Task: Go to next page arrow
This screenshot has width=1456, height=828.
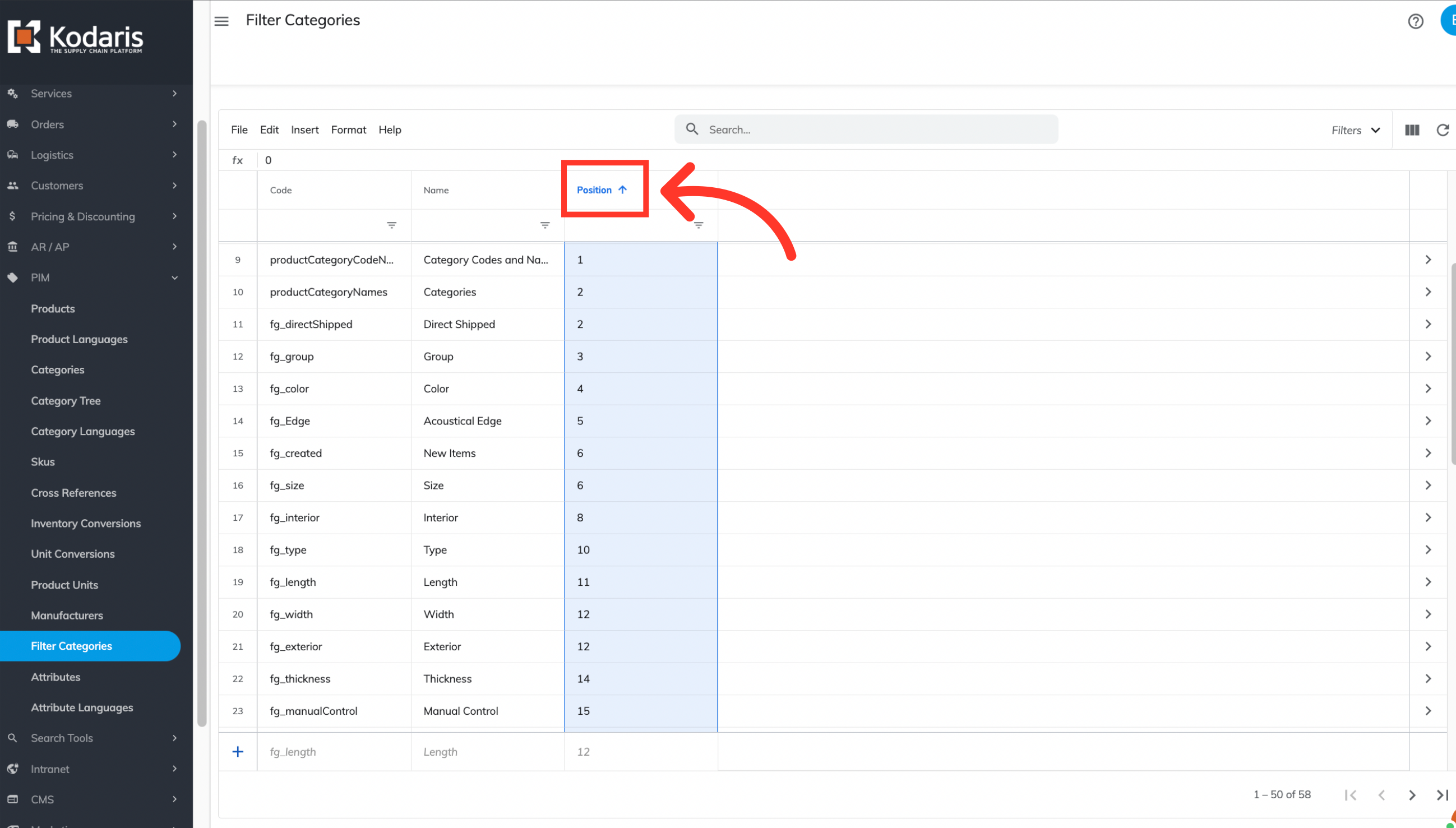Action: click(1412, 795)
